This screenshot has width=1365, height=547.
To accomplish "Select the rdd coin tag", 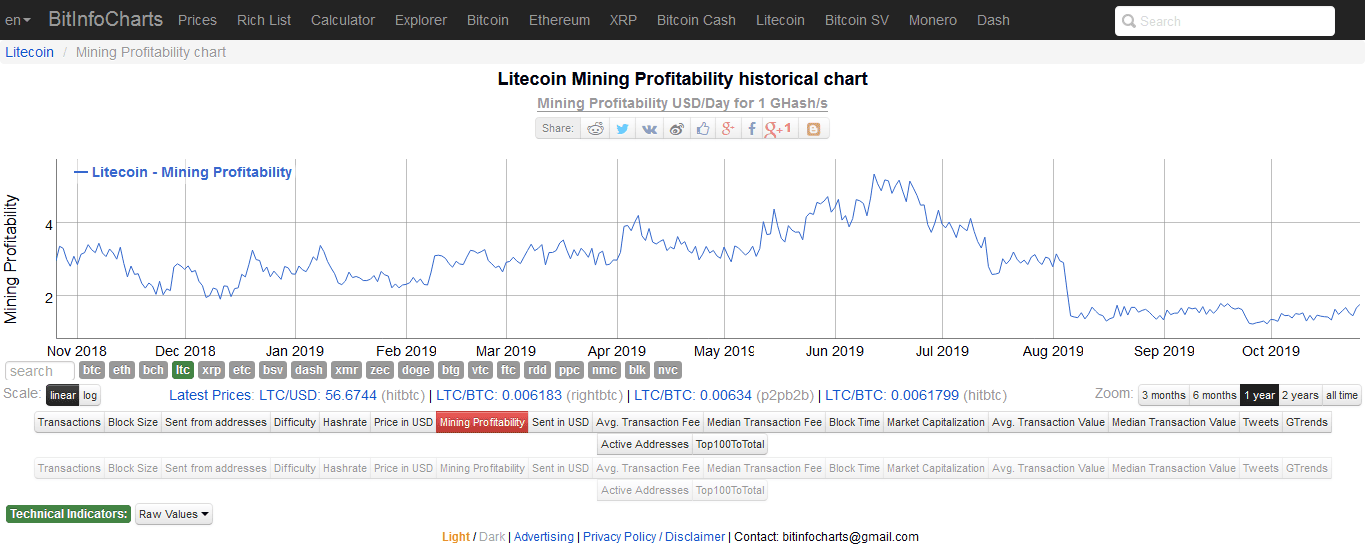I will (x=538, y=370).
